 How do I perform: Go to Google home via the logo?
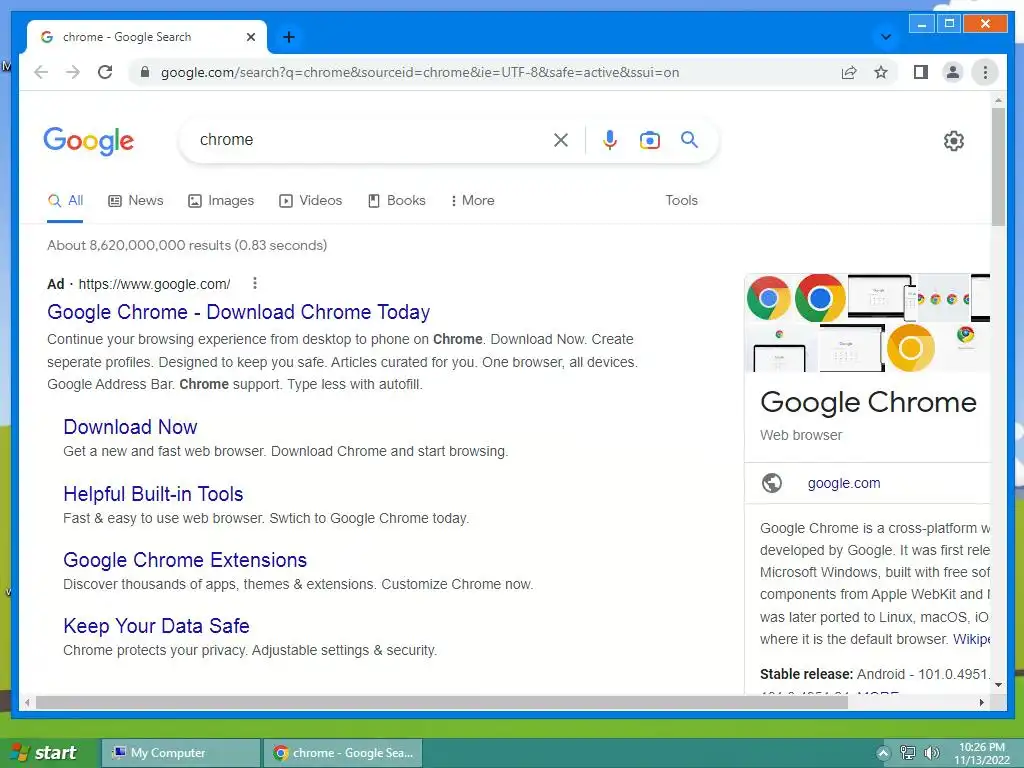pyautogui.click(x=89, y=141)
